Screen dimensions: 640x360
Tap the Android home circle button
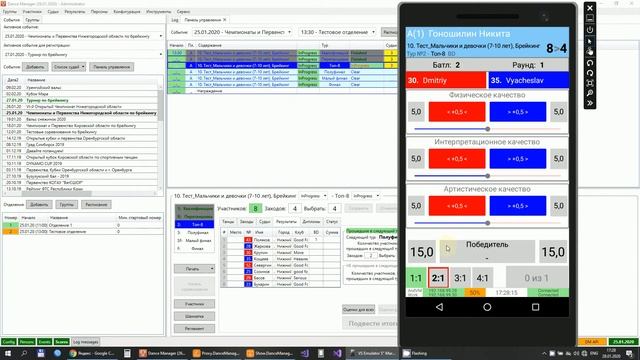click(487, 307)
